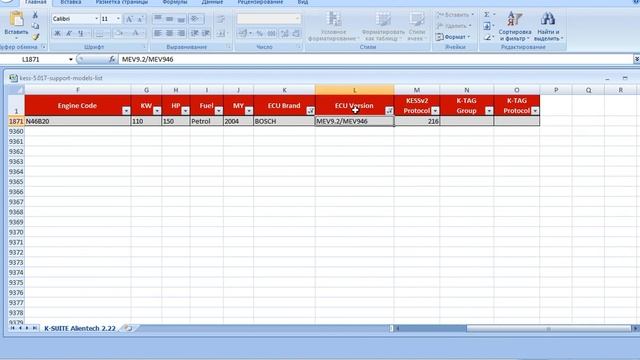Open the Fuel column filter dropdown

tap(219, 111)
